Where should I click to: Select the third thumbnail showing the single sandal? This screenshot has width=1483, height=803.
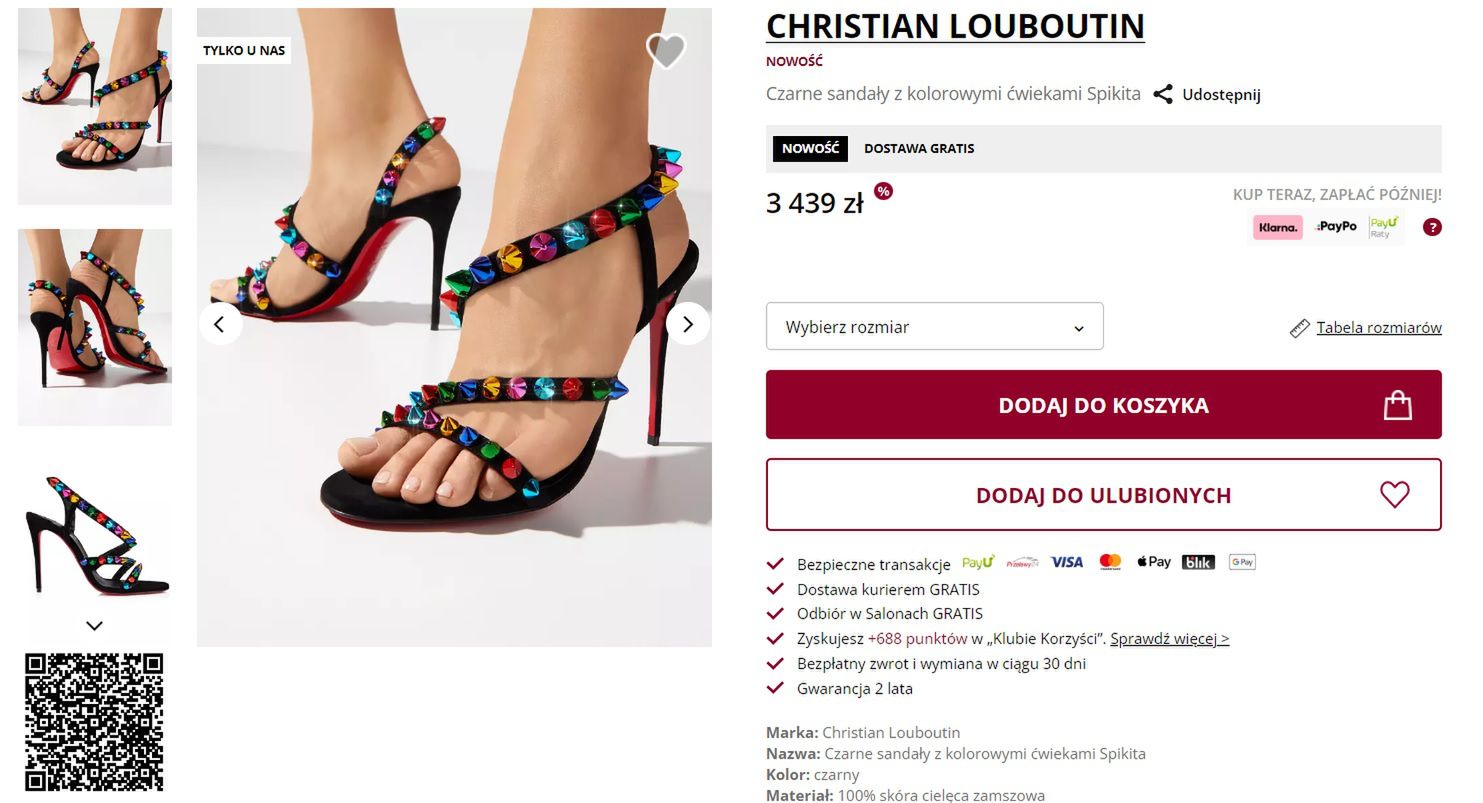point(95,535)
